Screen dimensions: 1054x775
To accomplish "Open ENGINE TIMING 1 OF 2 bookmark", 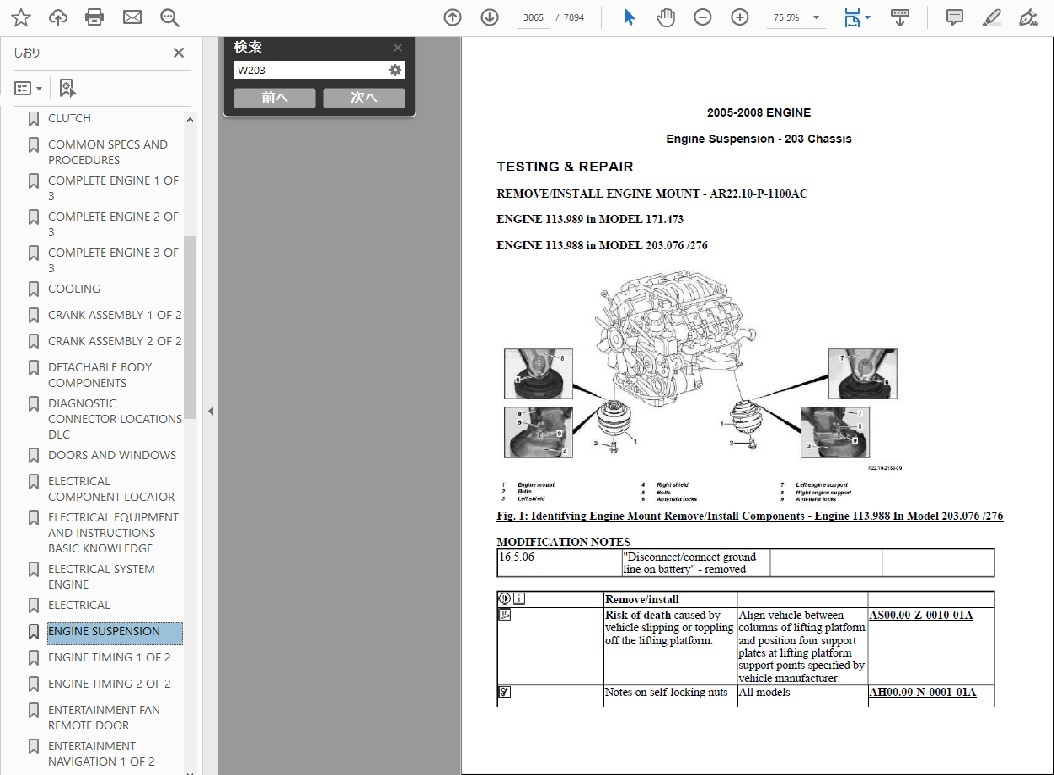I will 110,657.
